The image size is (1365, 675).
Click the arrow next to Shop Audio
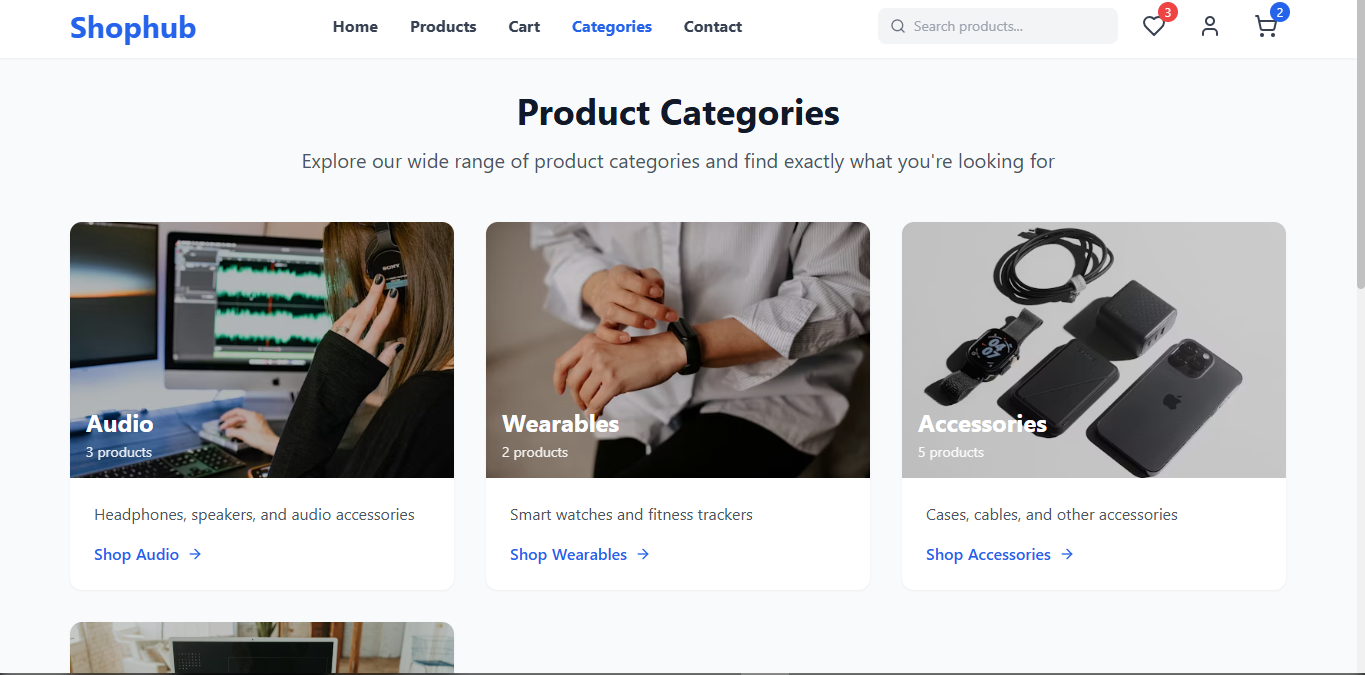pyautogui.click(x=195, y=554)
